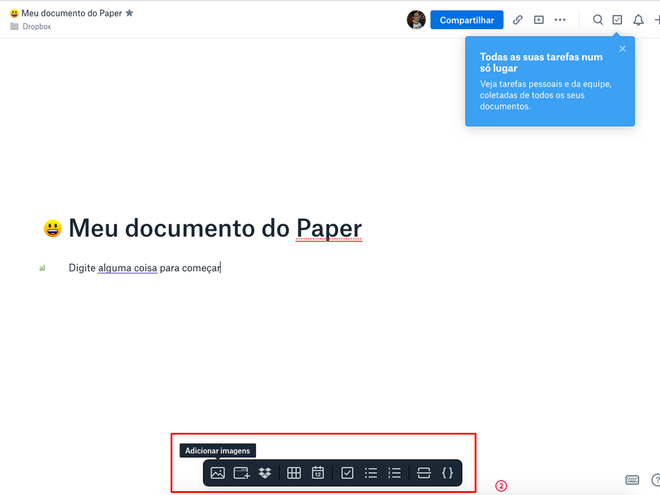The image size is (660, 495).
Task: Open search with the magnifier icon
Action: coord(598,20)
